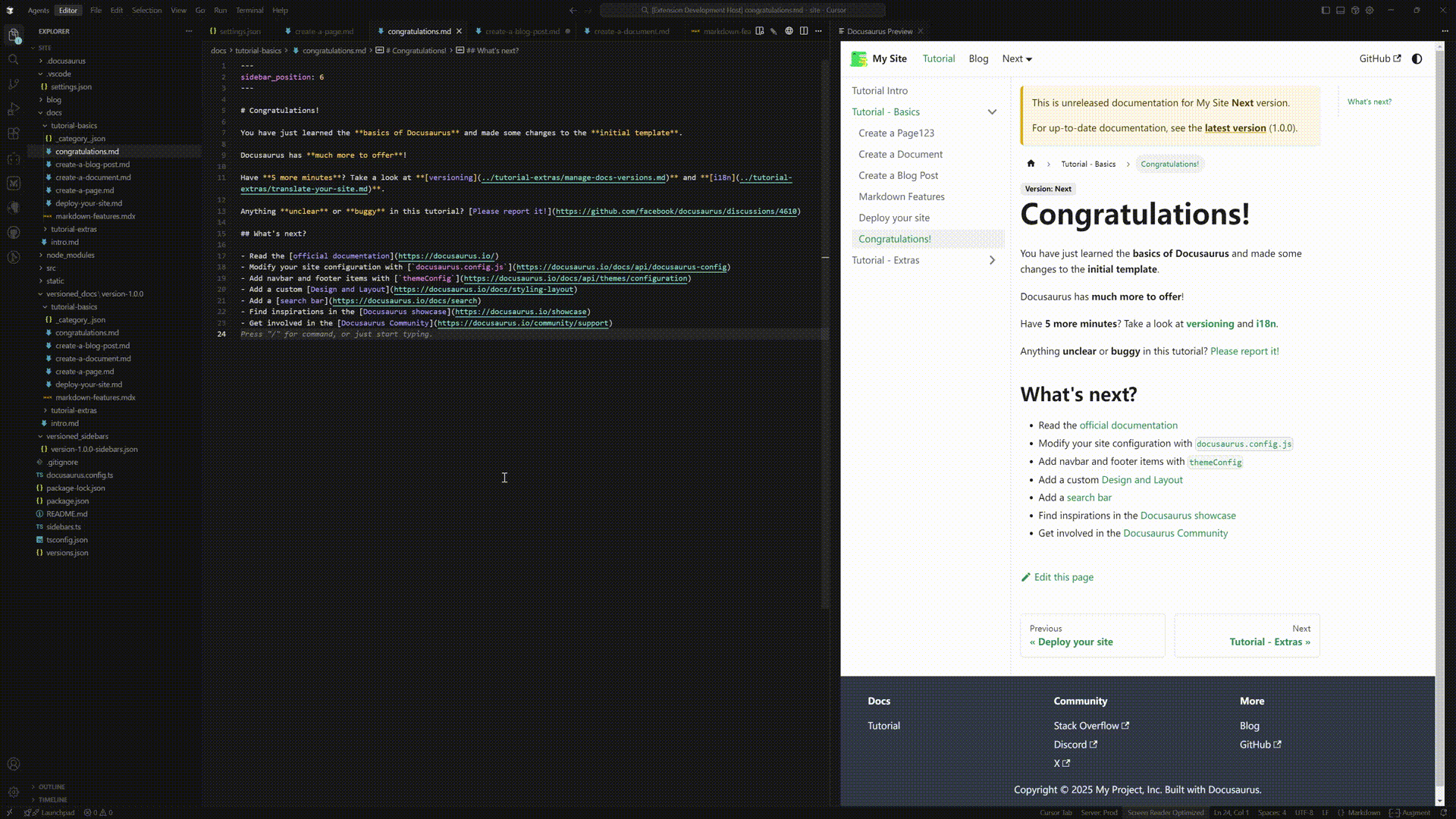Open the Search view in activity bar
The width and height of the screenshot is (1456, 819).
point(13,59)
